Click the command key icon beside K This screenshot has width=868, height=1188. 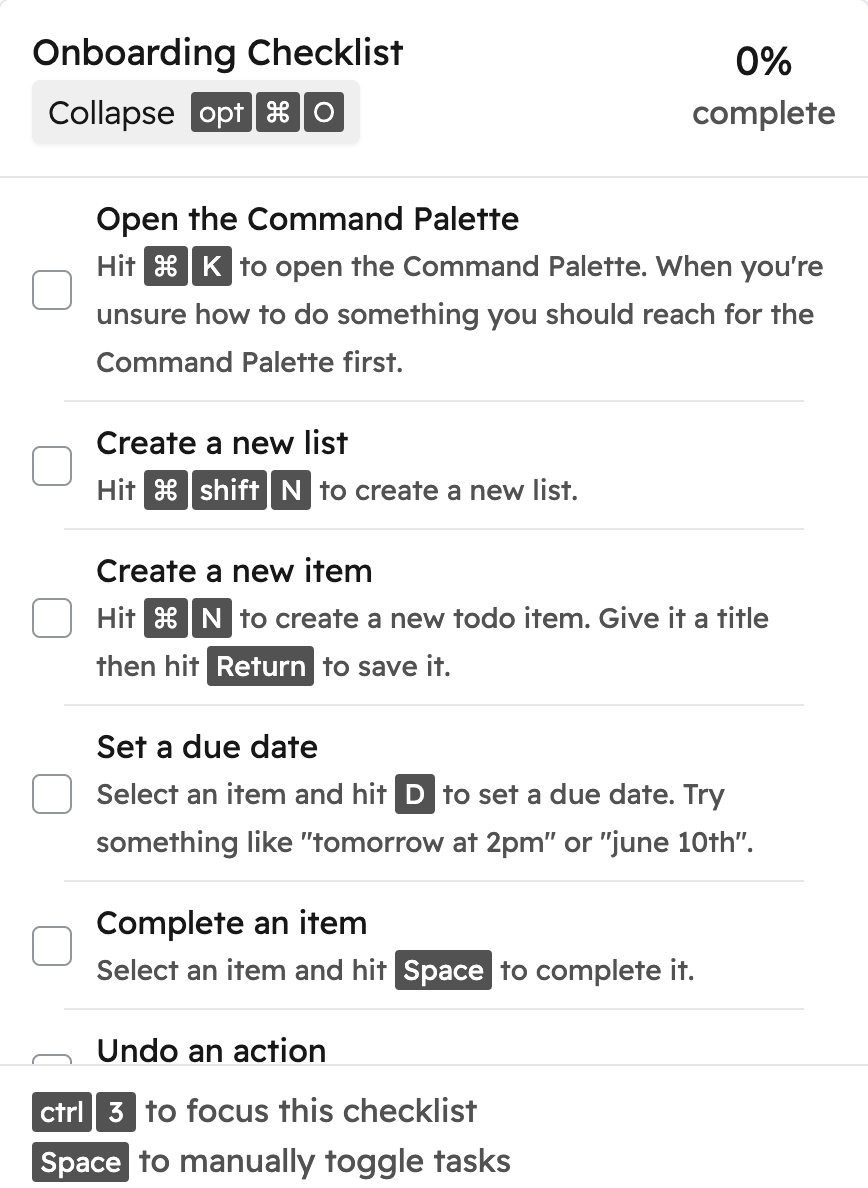166,267
